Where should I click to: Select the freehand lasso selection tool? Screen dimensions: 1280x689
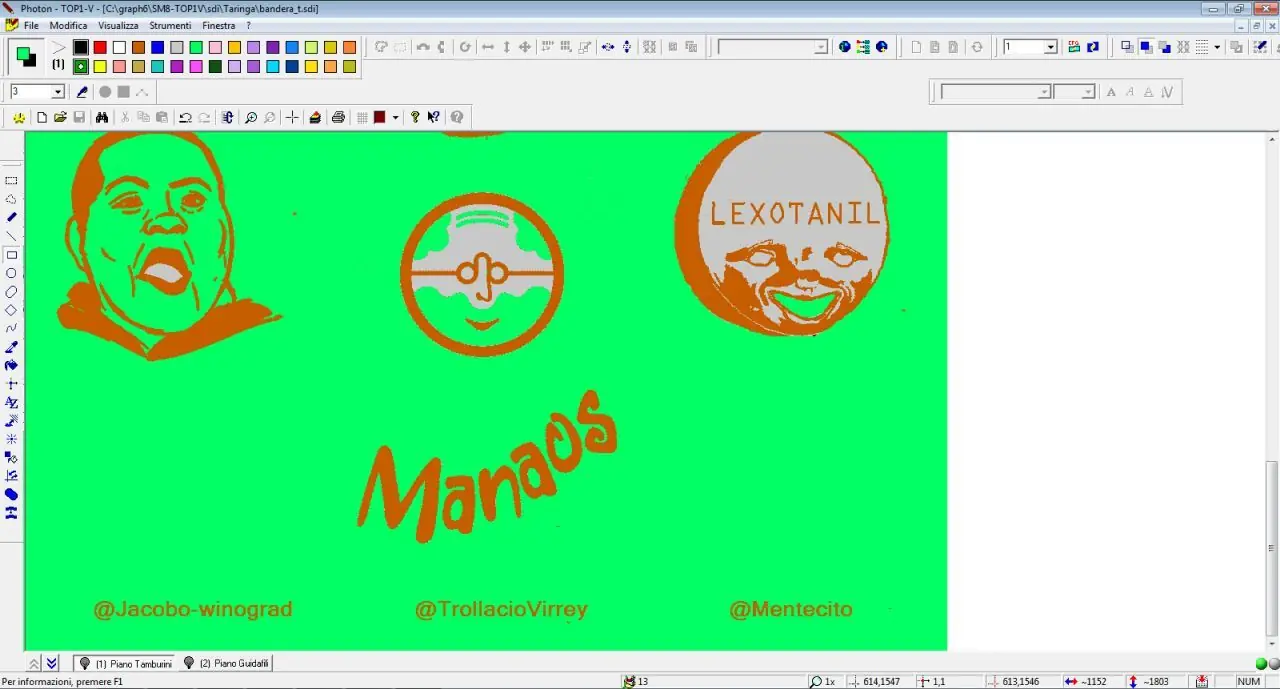coord(12,199)
